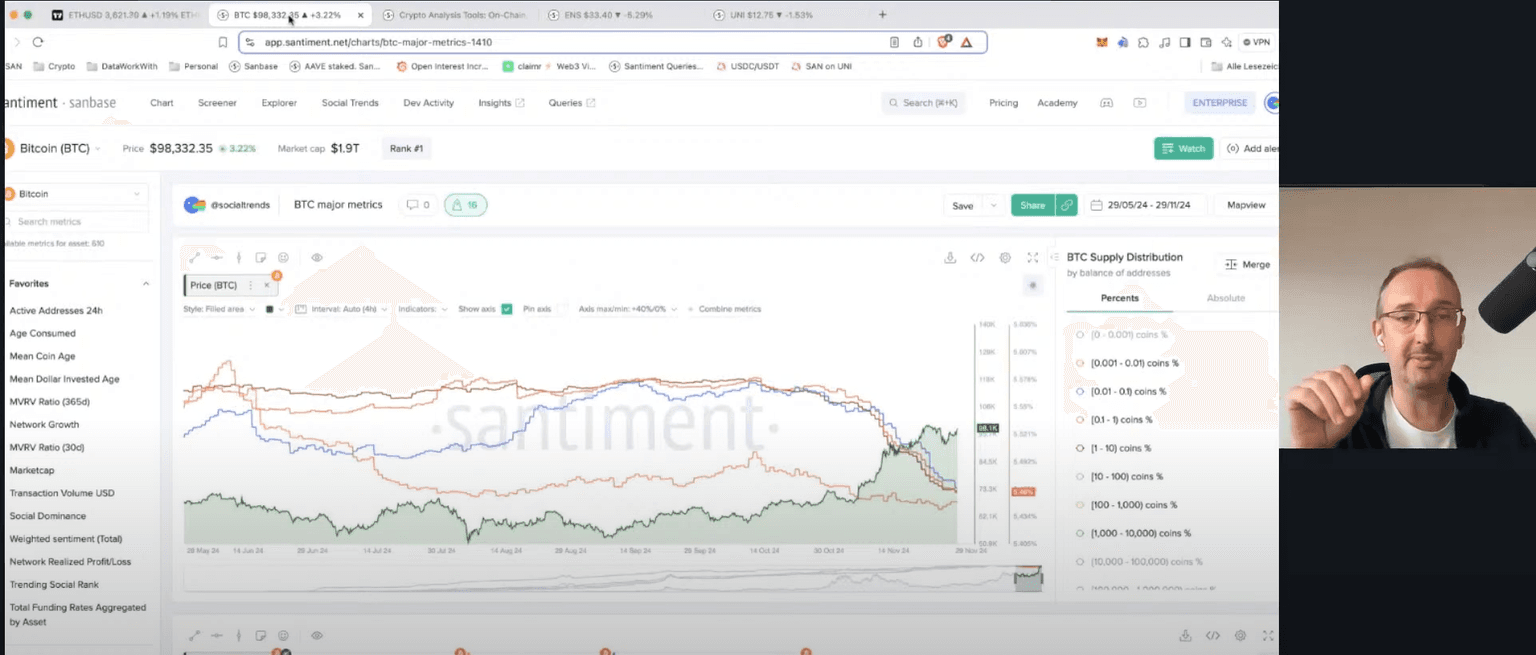Screen dimensions: 1536x655
Task: Collapse the Favorites metrics section
Action: coord(146,284)
